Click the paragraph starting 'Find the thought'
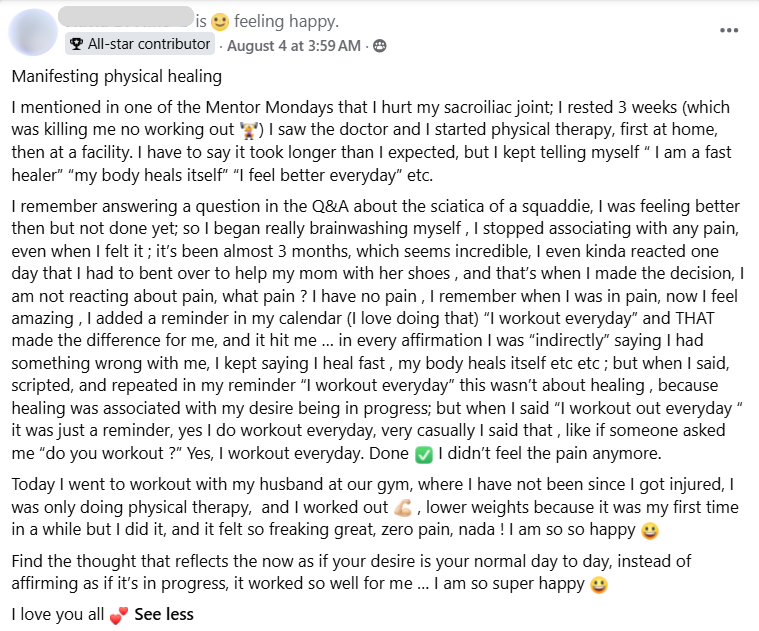This screenshot has width=759, height=631. pos(351,572)
